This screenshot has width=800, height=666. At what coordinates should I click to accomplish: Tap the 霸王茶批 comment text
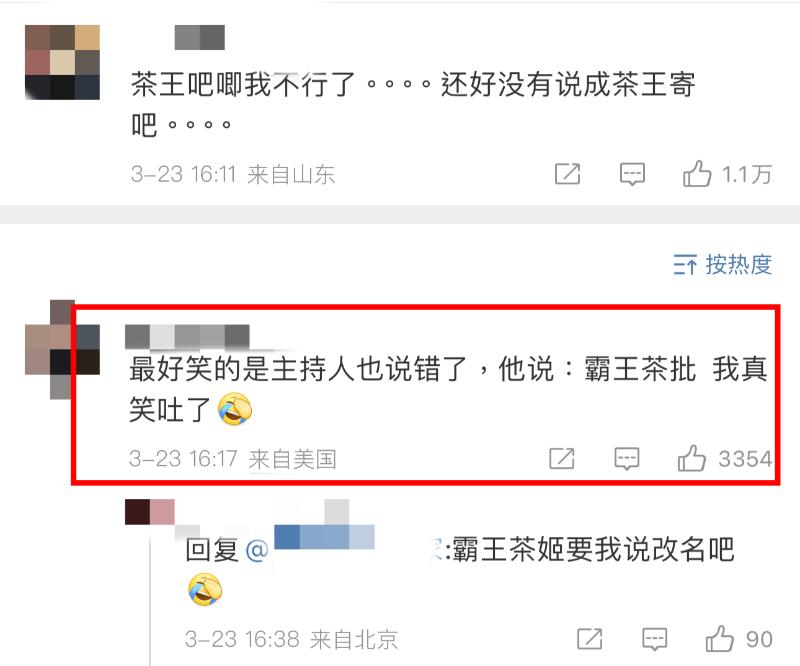coord(448,389)
